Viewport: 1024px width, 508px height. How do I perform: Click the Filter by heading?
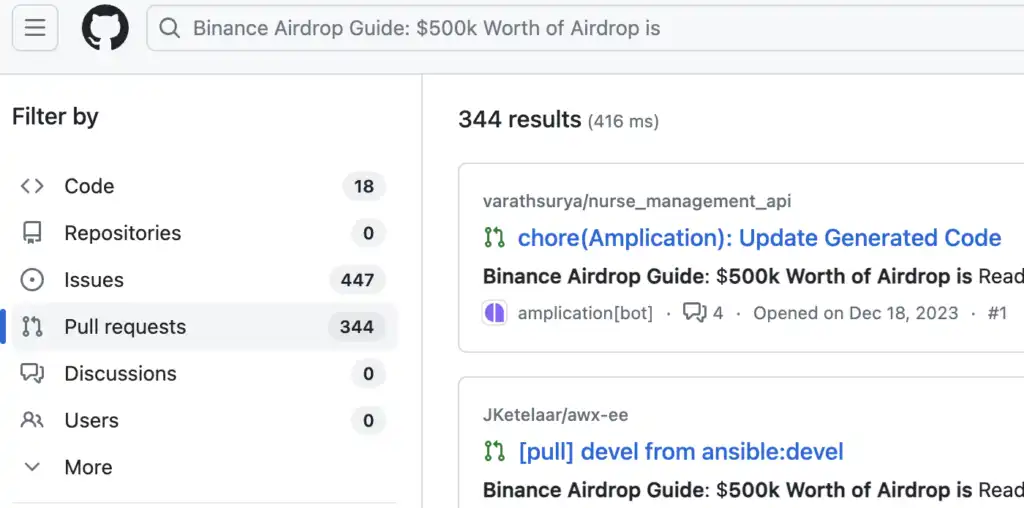(56, 117)
